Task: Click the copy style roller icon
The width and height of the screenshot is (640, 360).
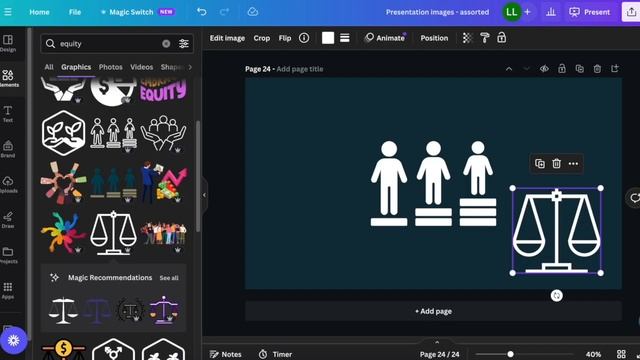Action: click(484, 38)
